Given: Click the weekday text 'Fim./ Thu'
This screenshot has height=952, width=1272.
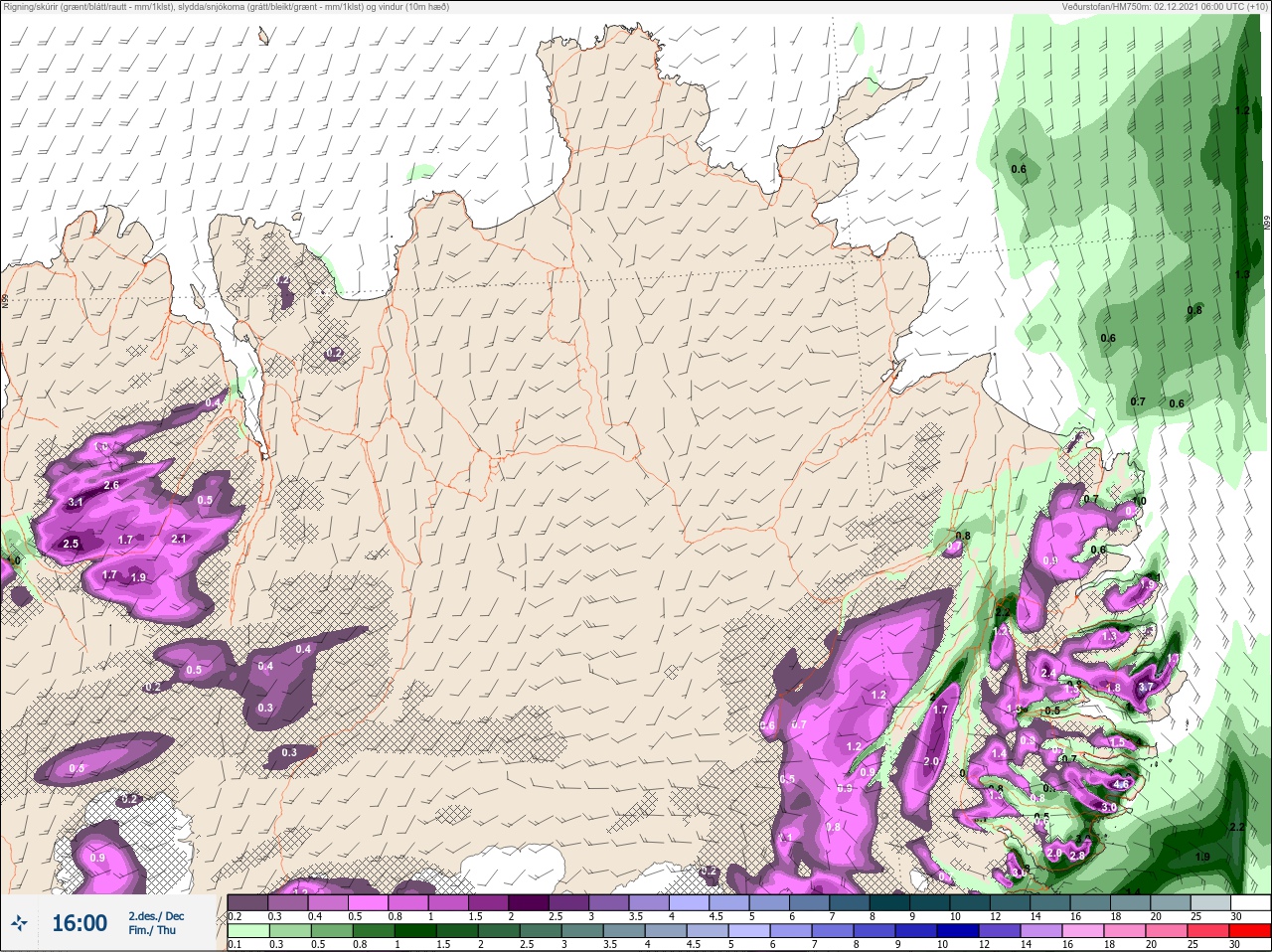Looking at the screenshot, I should click(152, 930).
